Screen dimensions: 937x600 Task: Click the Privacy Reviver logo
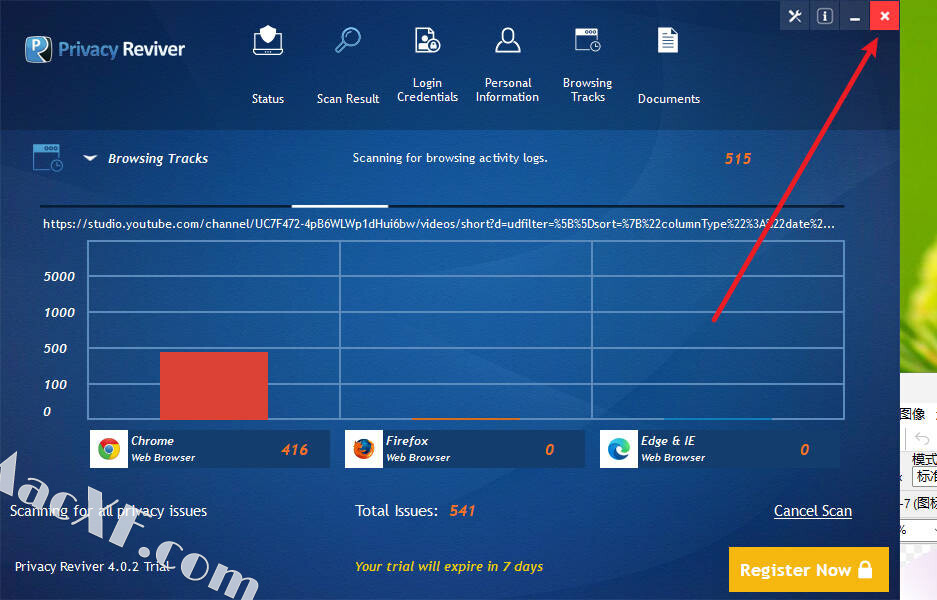click(x=105, y=48)
